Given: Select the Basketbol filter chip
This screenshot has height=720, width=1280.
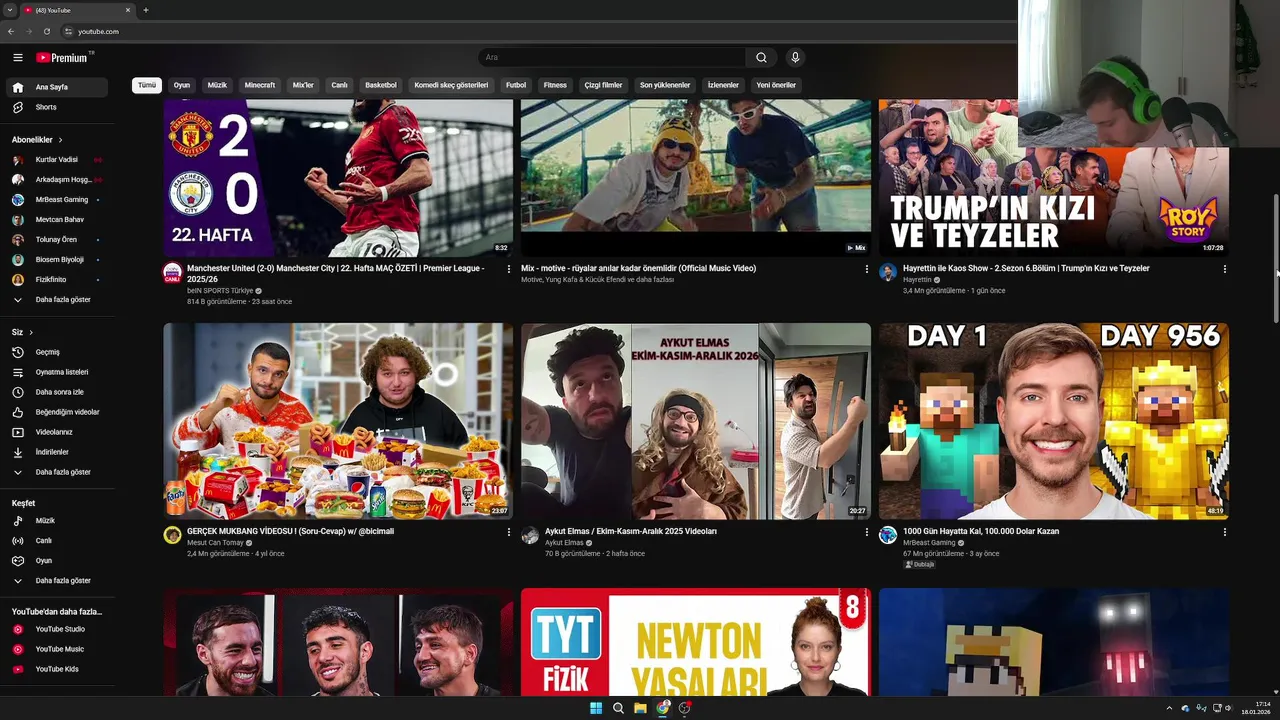Looking at the screenshot, I should click(x=381, y=85).
